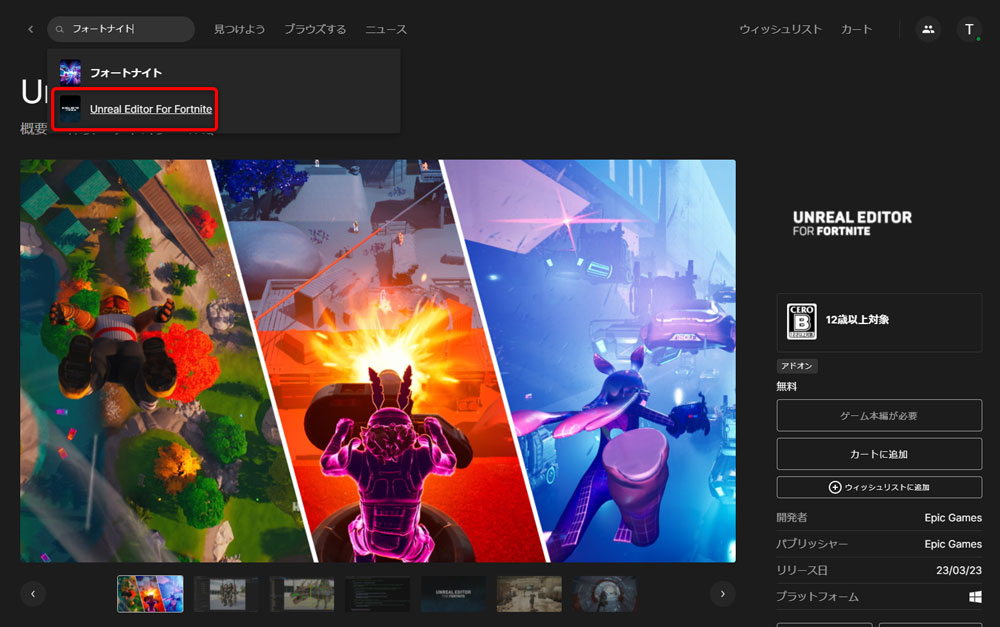This screenshot has height=627, width=1000.
Task: Select the colorful three-panel thumbnail
Action: click(x=150, y=594)
